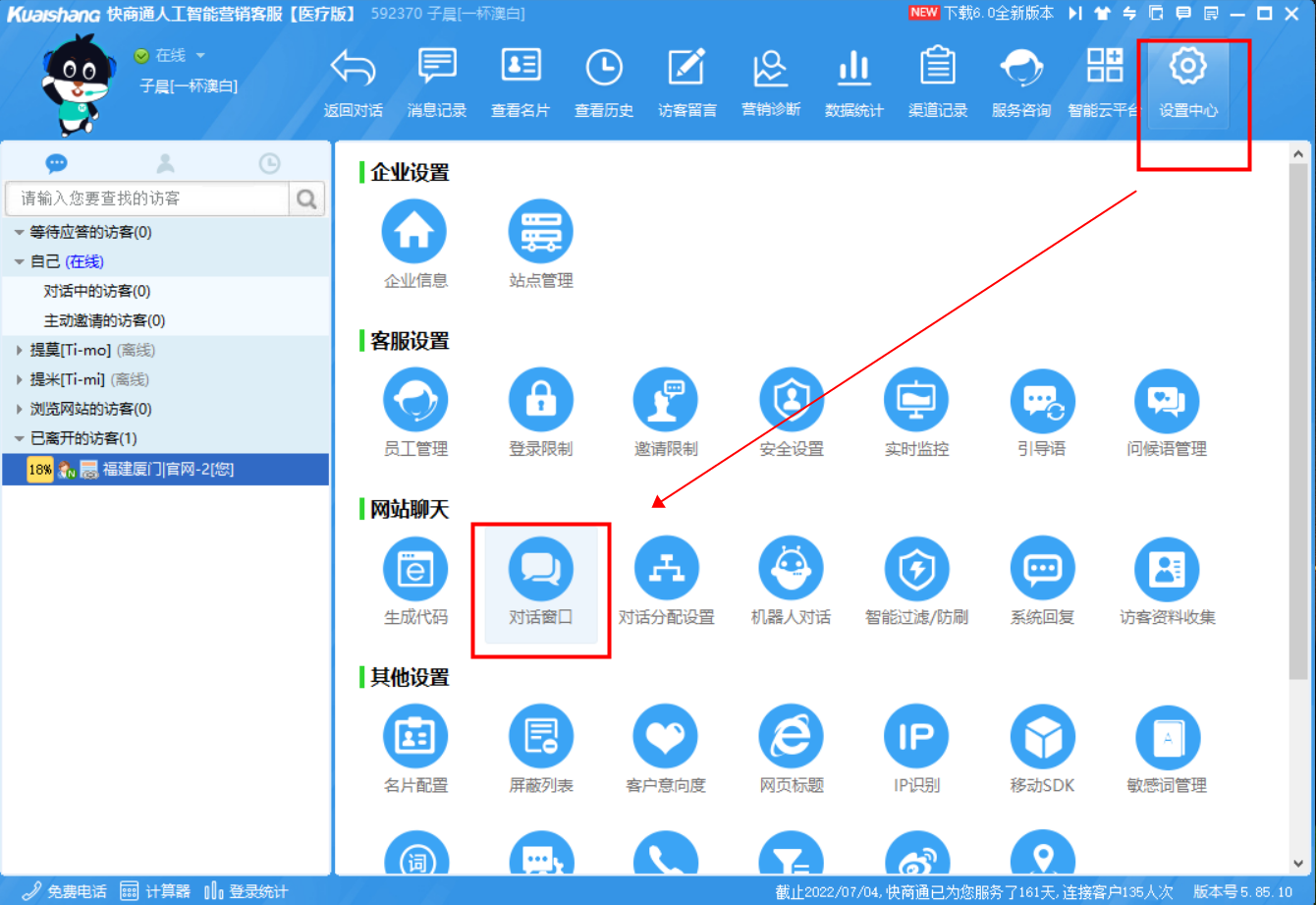The image size is (1316, 905).
Task: Open 引导语 icon
Action: (x=1042, y=400)
